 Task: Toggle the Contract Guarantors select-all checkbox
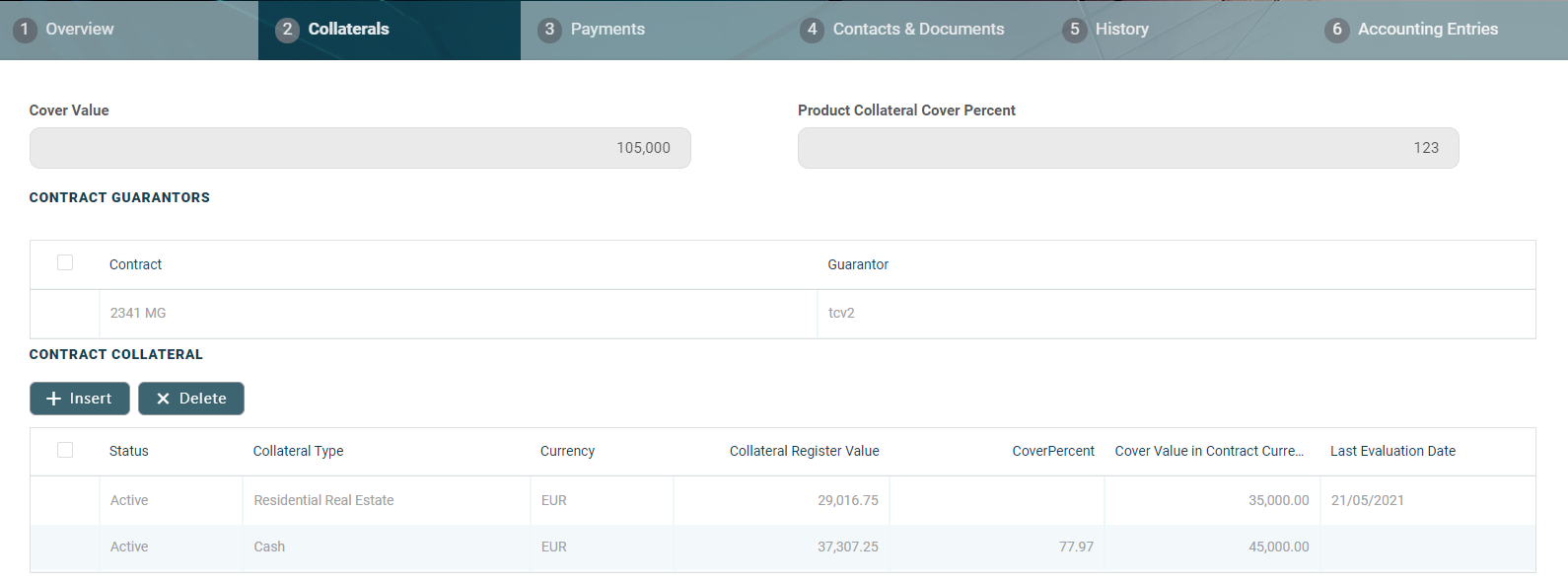(x=65, y=262)
